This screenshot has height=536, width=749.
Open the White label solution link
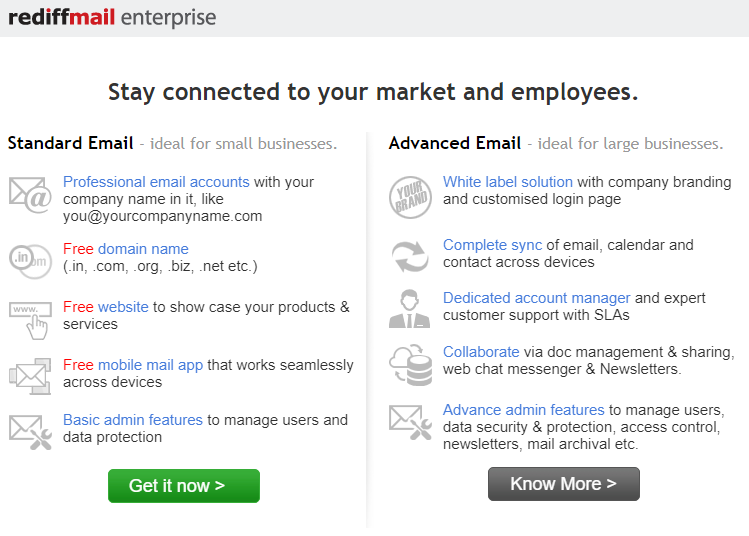coord(508,182)
